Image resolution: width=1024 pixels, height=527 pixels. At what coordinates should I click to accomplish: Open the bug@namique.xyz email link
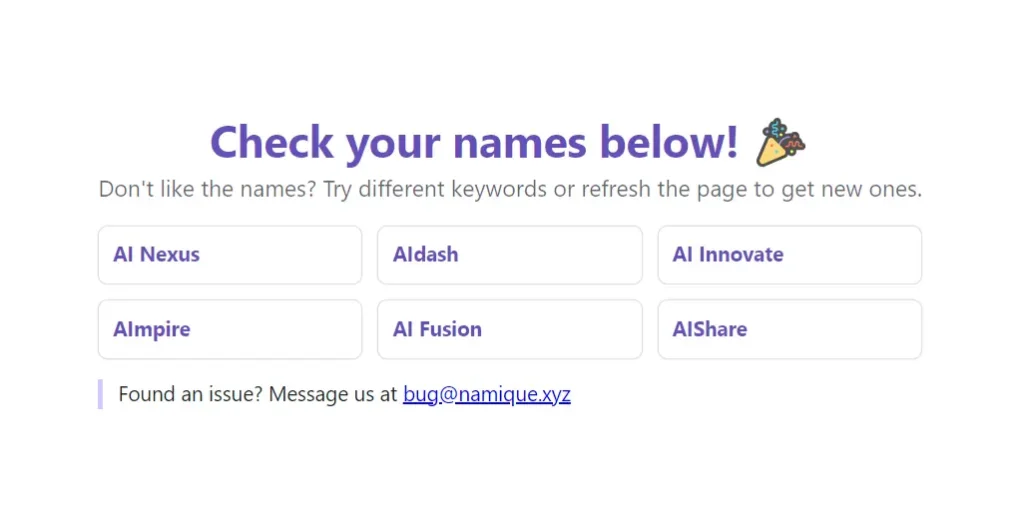[x=486, y=394]
